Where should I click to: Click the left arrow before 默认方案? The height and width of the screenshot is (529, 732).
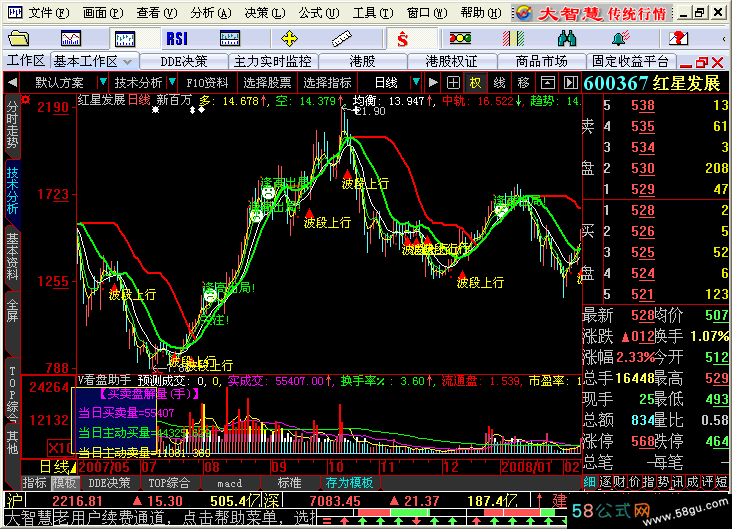click(13, 83)
